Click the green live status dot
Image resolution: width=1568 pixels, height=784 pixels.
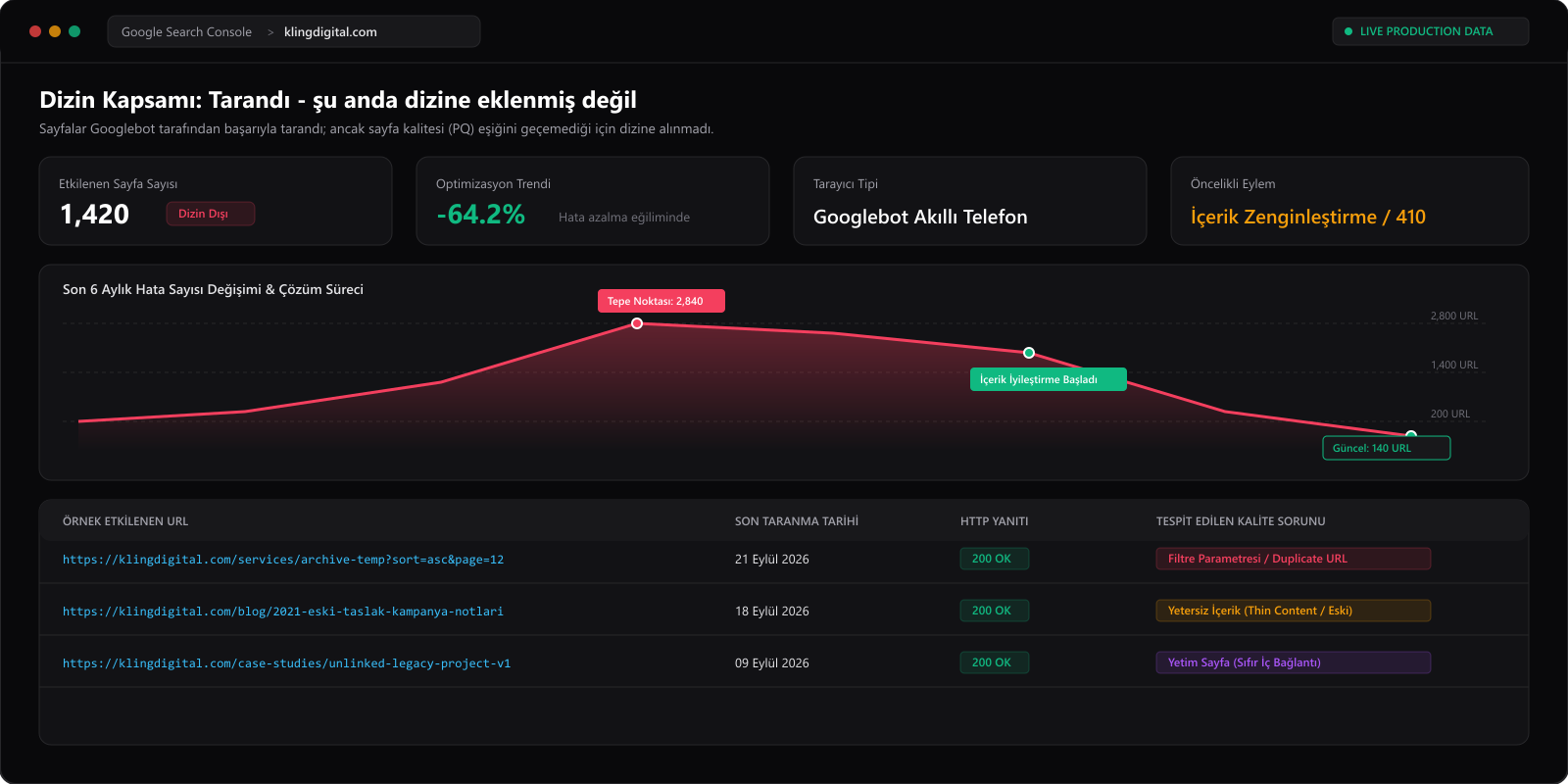tap(1348, 31)
